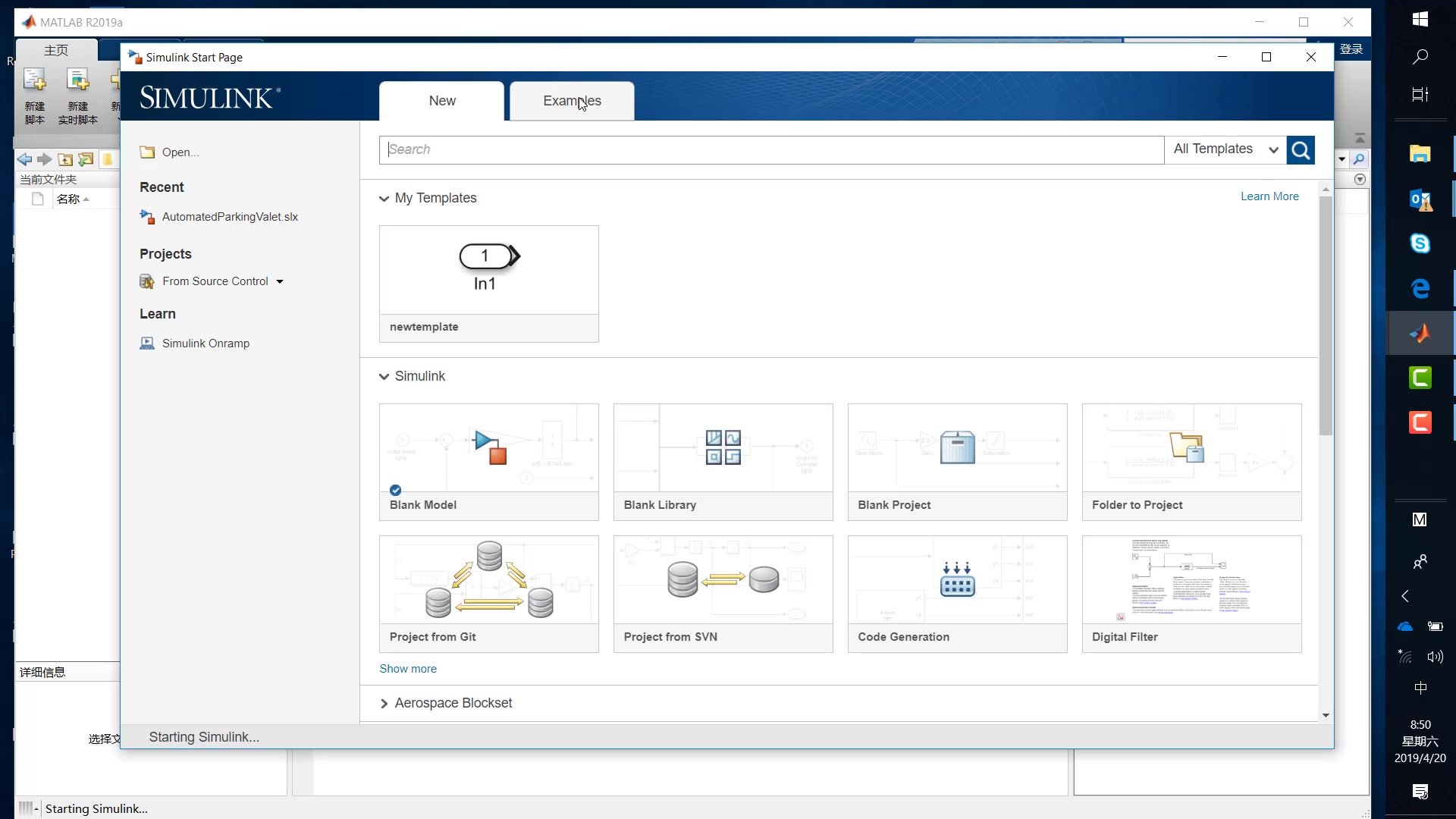Screen dimensions: 1456x819
Task: Click New Live Script icon in MATLAB
Action: tap(77, 79)
